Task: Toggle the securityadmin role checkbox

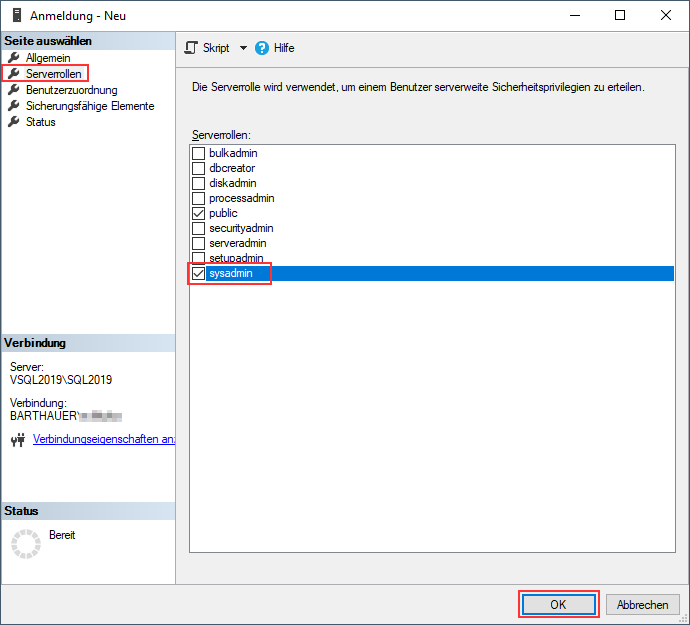Action: coord(198,228)
